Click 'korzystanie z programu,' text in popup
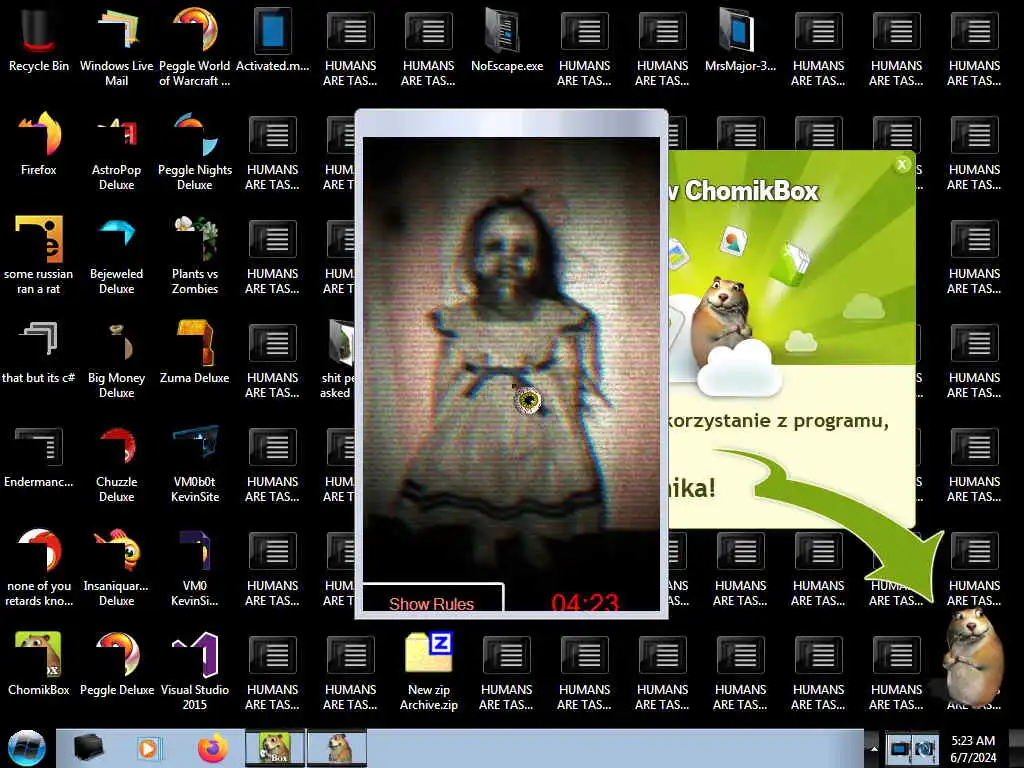The height and width of the screenshot is (768, 1024). pos(778,421)
